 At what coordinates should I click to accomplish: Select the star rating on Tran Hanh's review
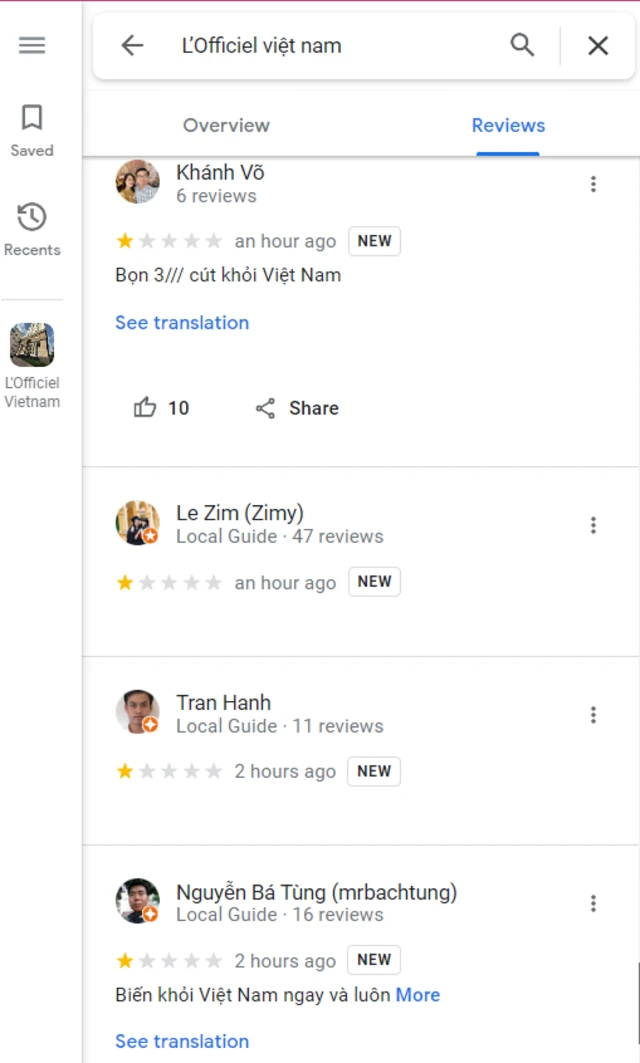(x=169, y=771)
